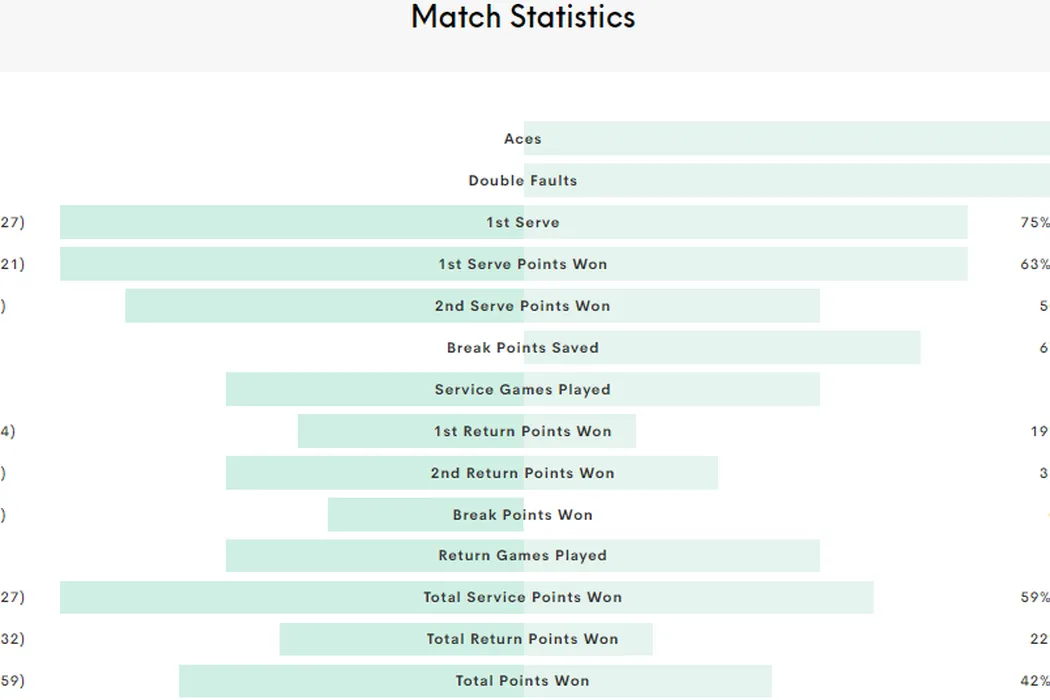Select the Aces stat label
This screenshot has height=700, width=1050.
click(x=523, y=139)
